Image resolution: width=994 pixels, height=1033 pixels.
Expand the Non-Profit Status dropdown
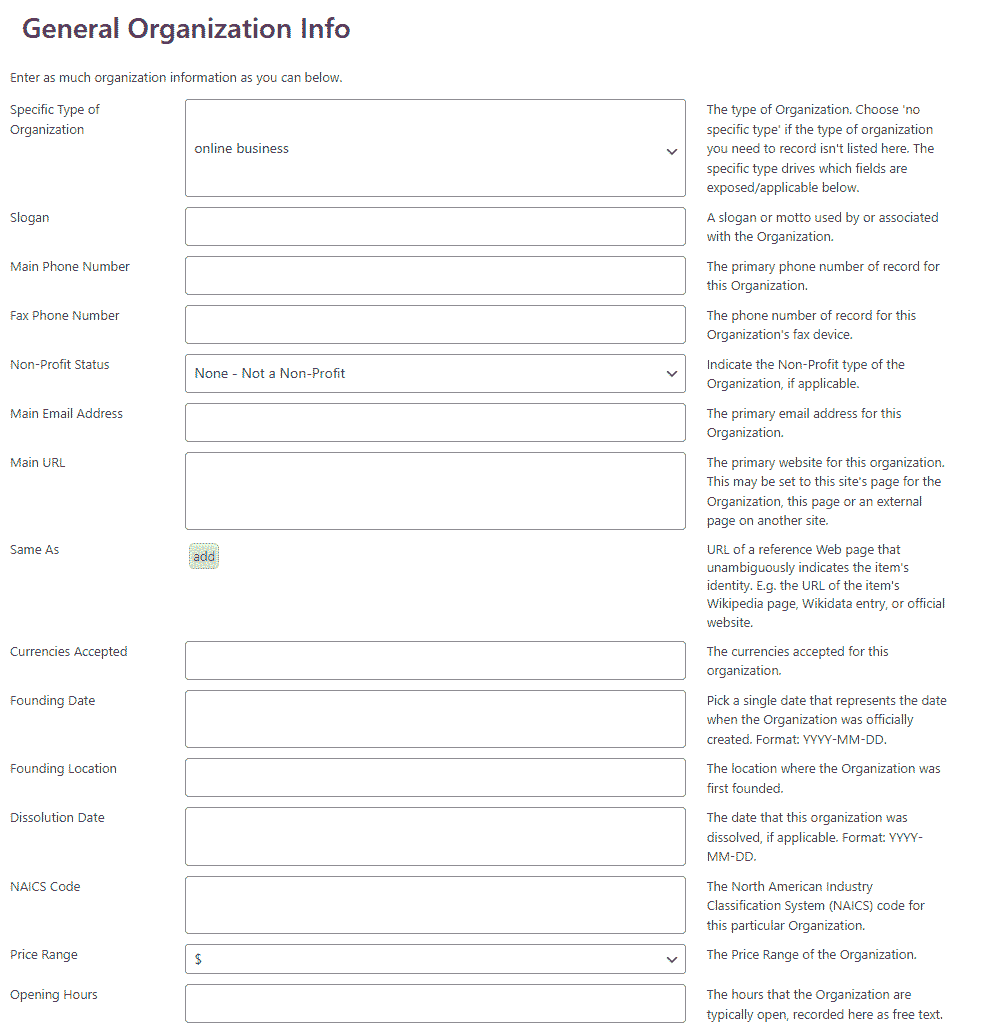pyautogui.click(x=435, y=373)
